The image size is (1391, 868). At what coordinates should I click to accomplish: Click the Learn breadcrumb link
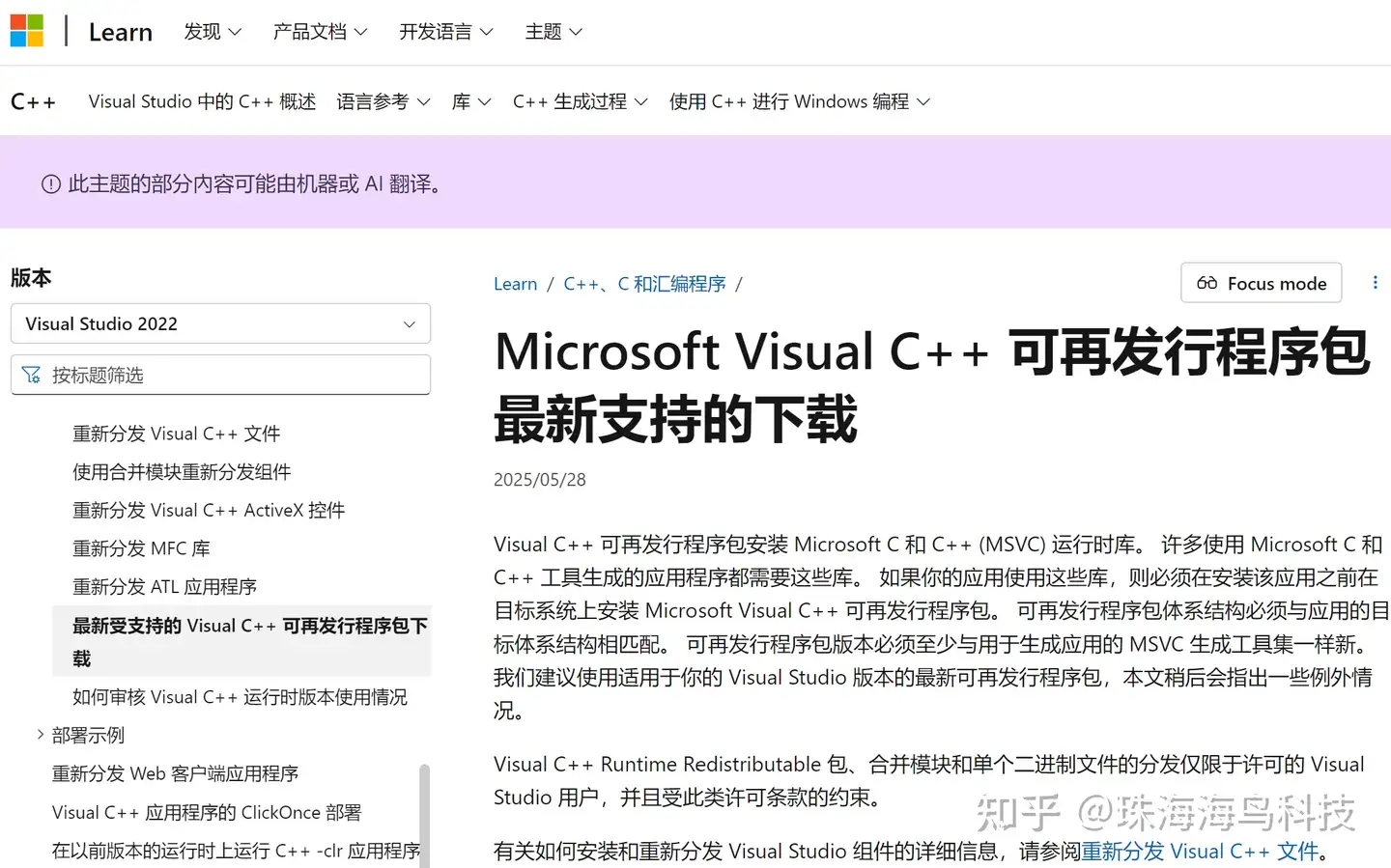(515, 284)
